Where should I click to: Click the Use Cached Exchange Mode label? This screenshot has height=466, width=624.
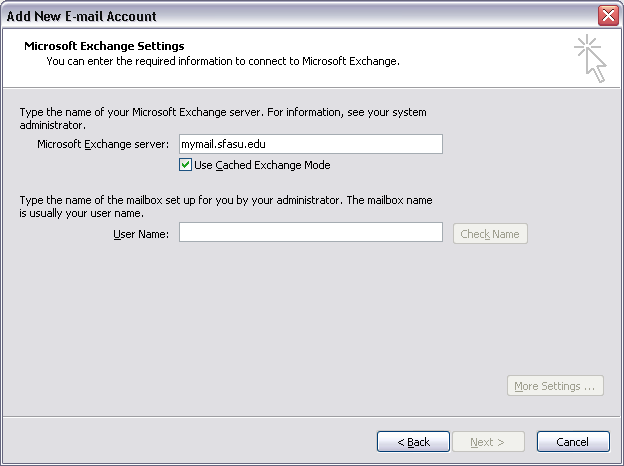[262, 165]
